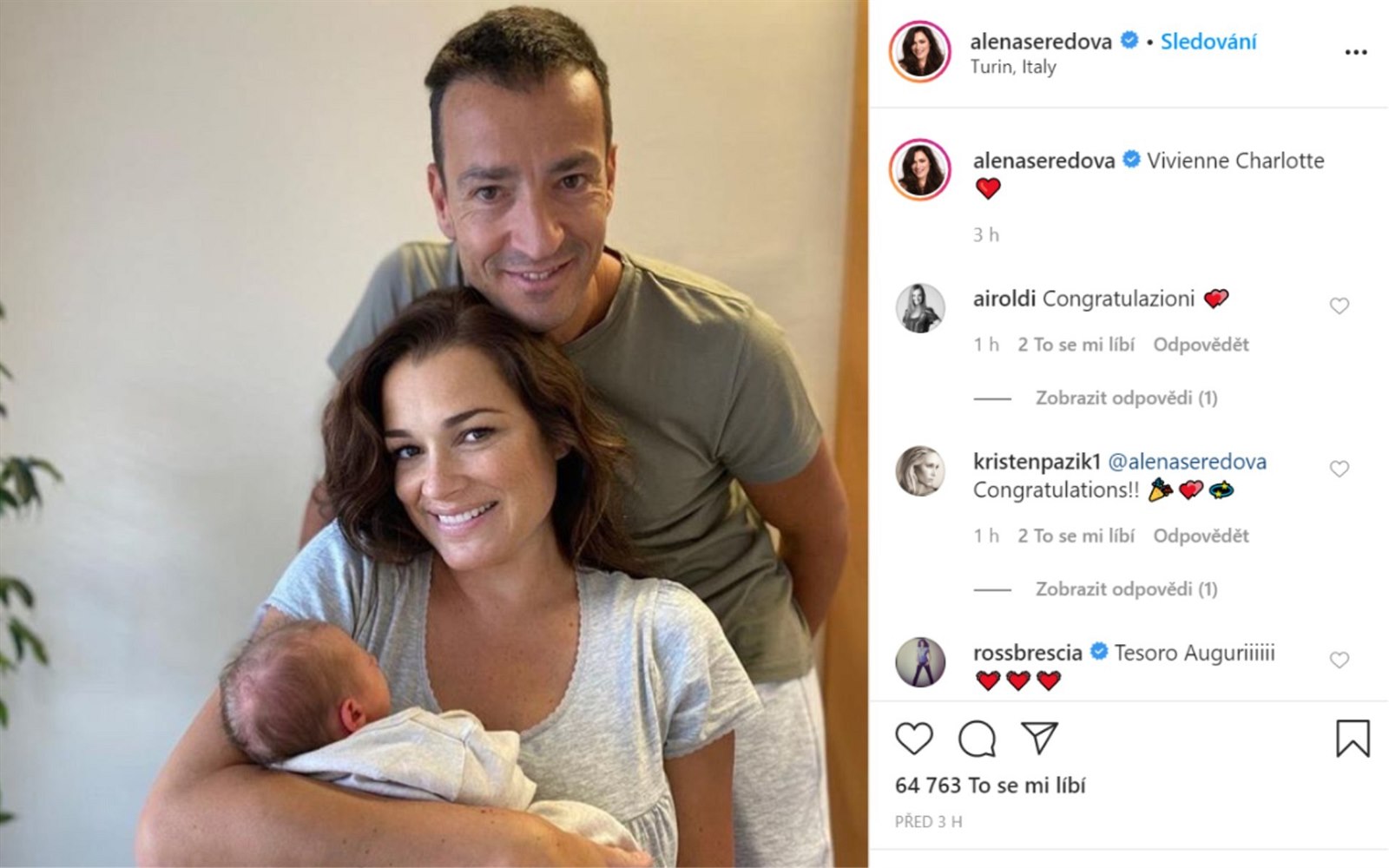The image size is (1389, 868).
Task: Like rossbrescia's comment
Action: [x=1340, y=660]
